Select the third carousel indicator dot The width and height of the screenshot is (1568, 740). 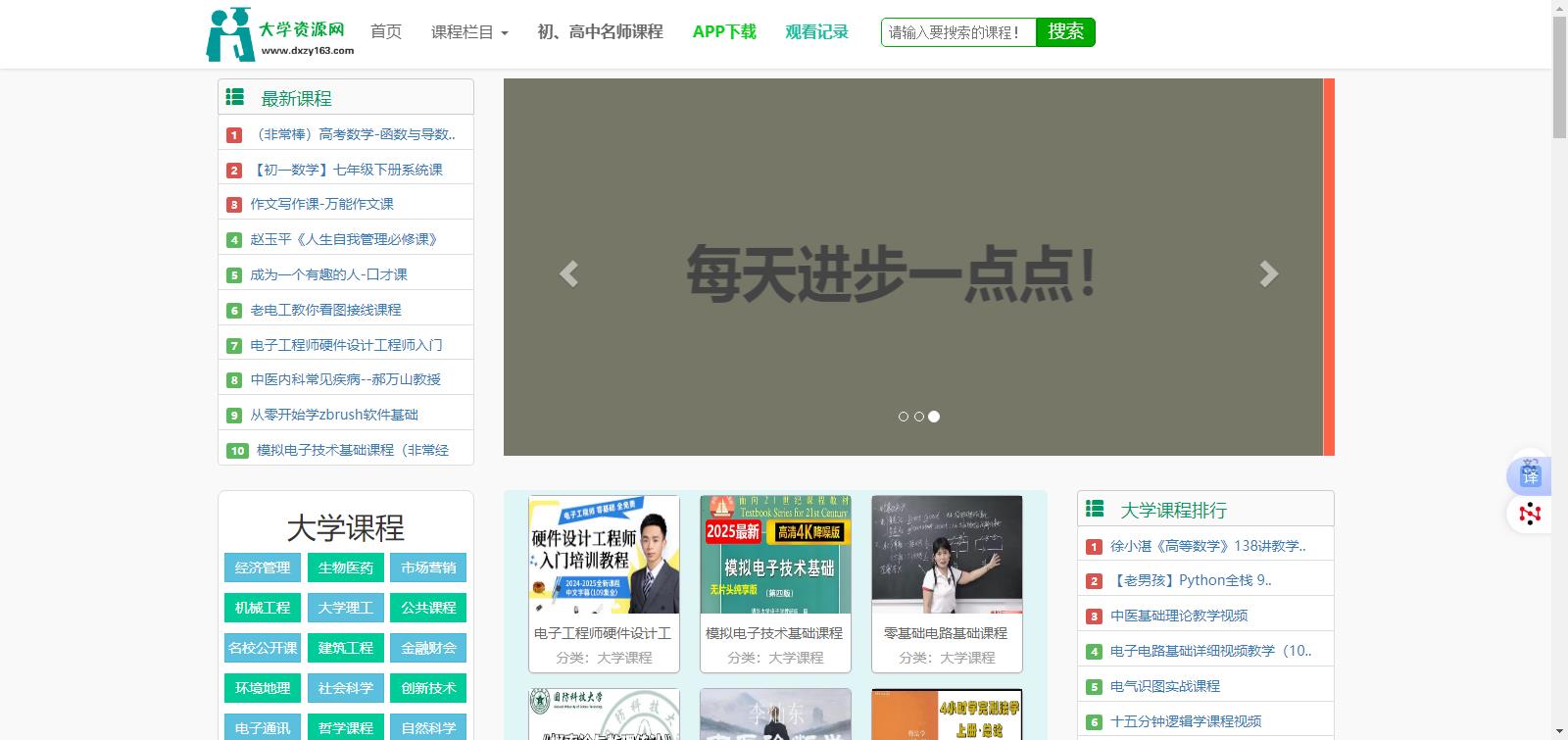point(934,417)
